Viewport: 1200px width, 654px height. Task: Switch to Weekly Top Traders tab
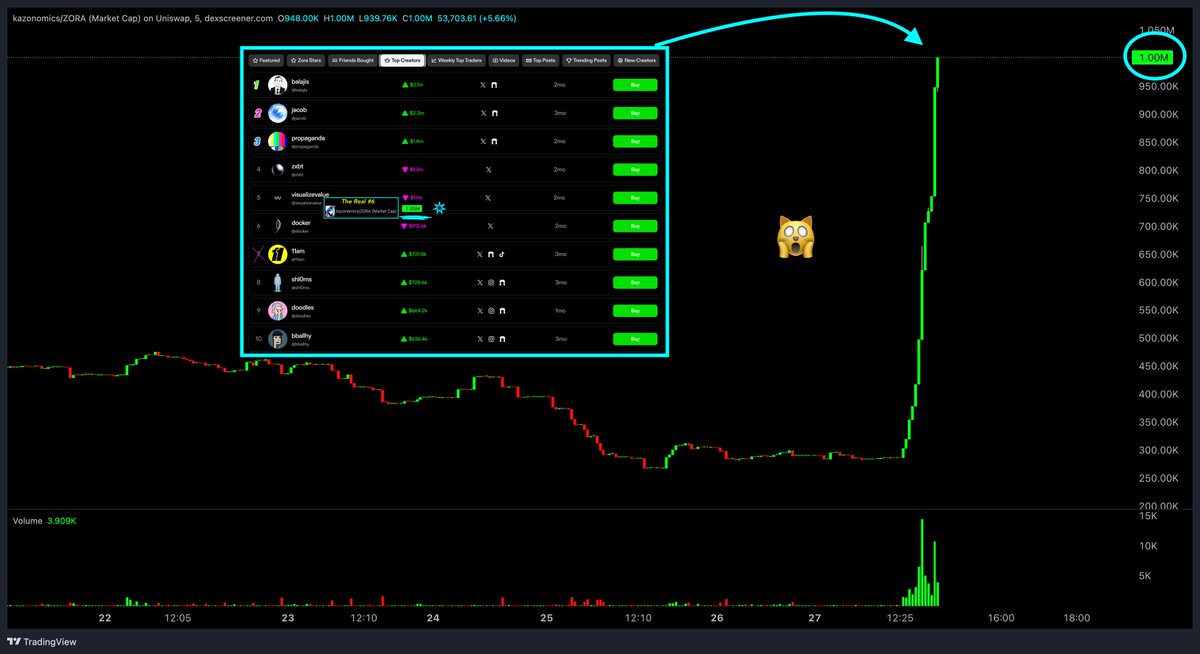(457, 60)
